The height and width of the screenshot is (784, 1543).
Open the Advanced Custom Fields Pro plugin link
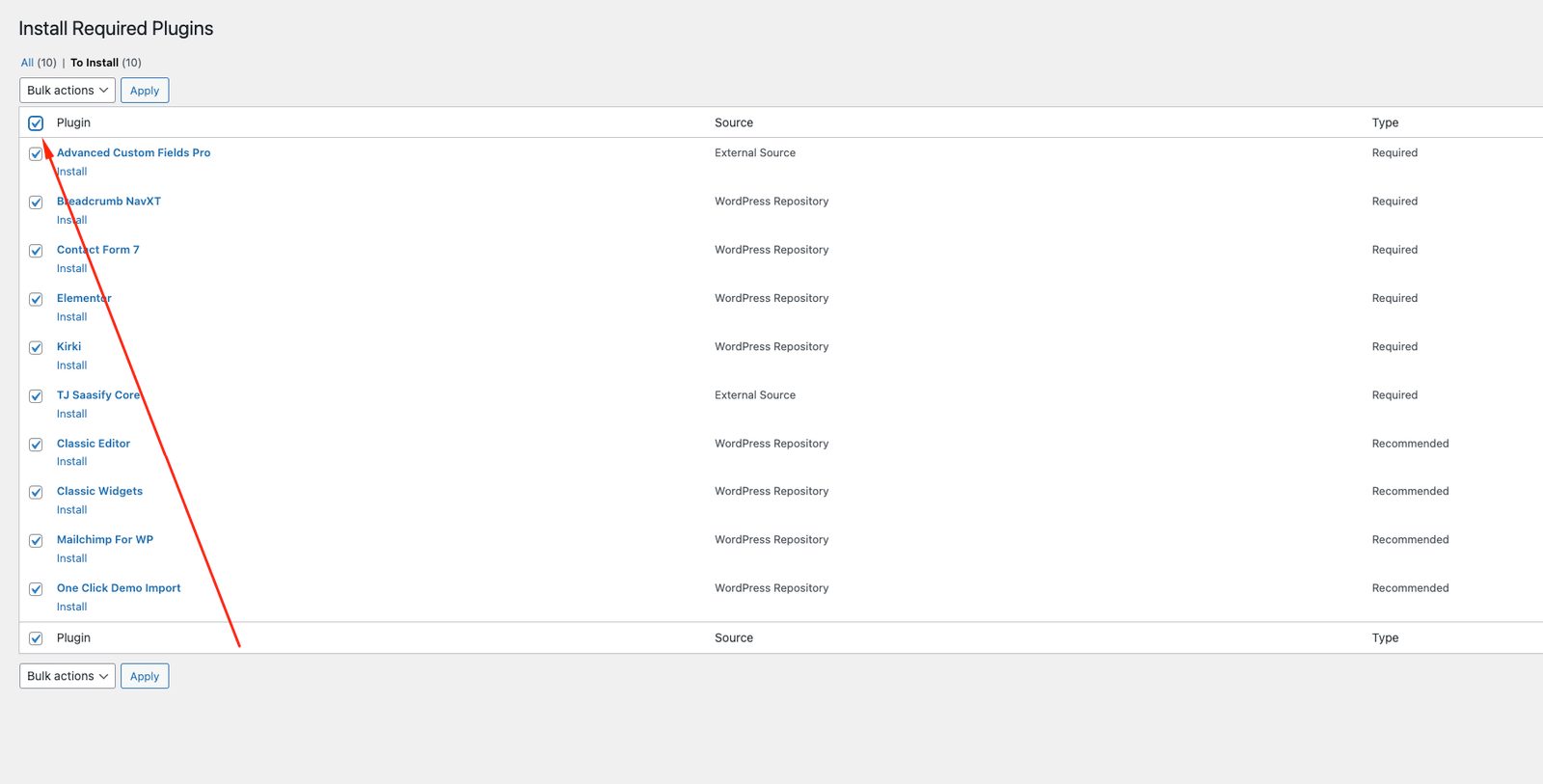(x=133, y=152)
